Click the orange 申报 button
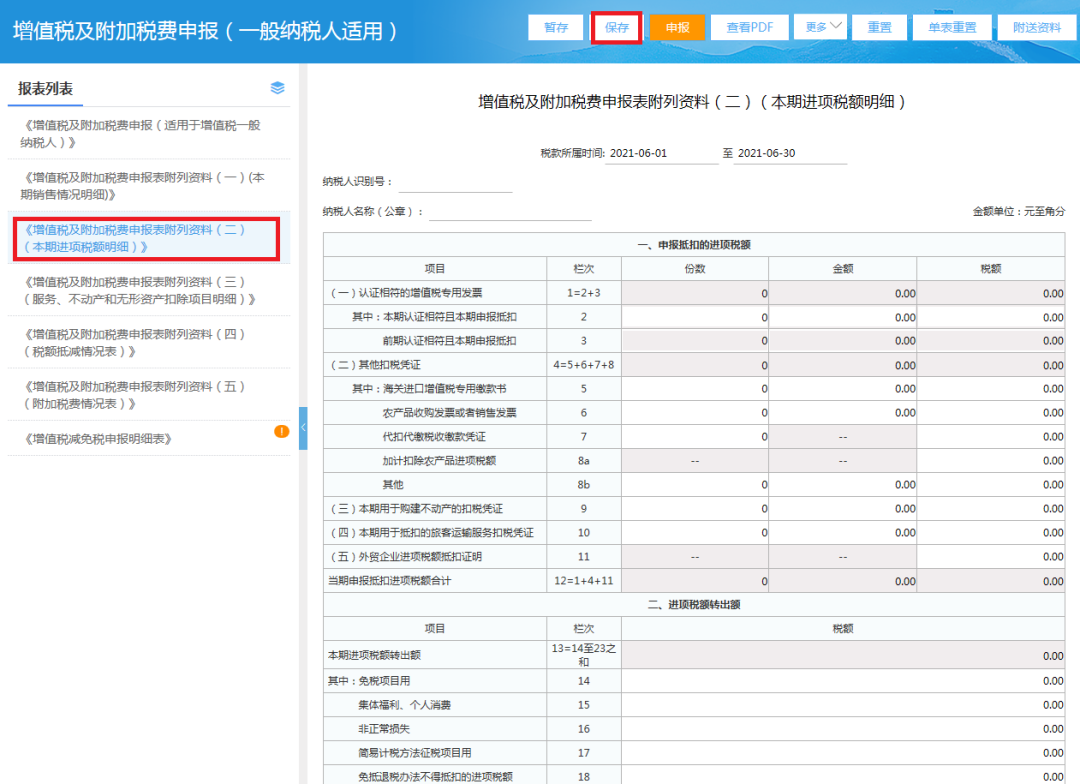 tap(678, 28)
